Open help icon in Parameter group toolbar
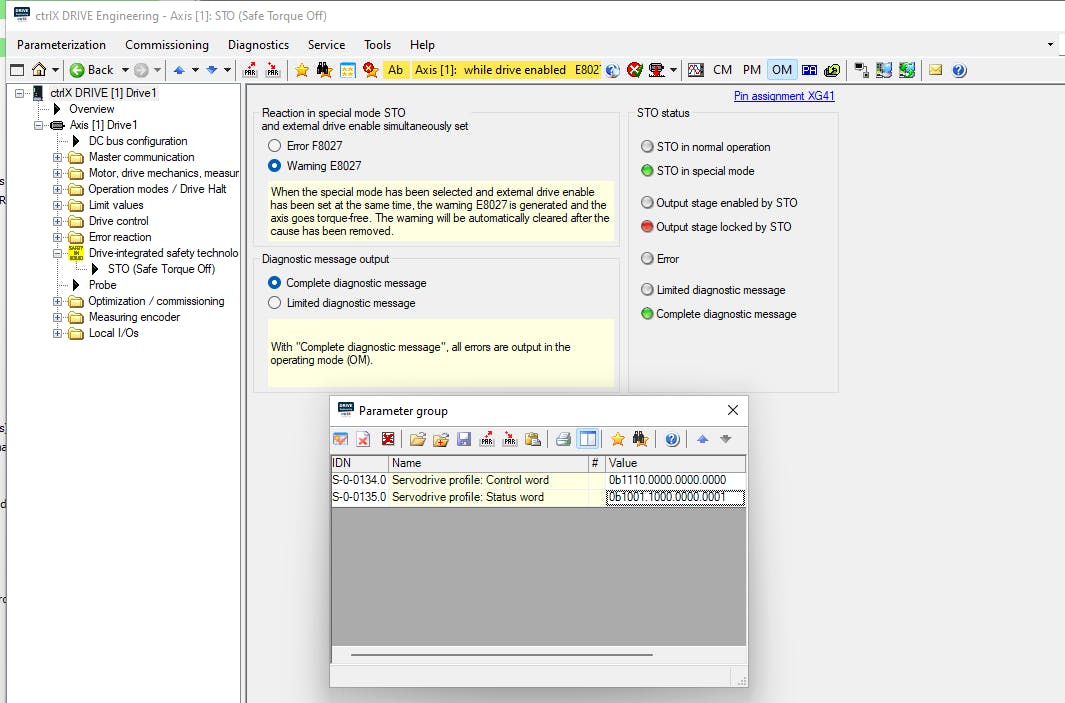 click(672, 439)
